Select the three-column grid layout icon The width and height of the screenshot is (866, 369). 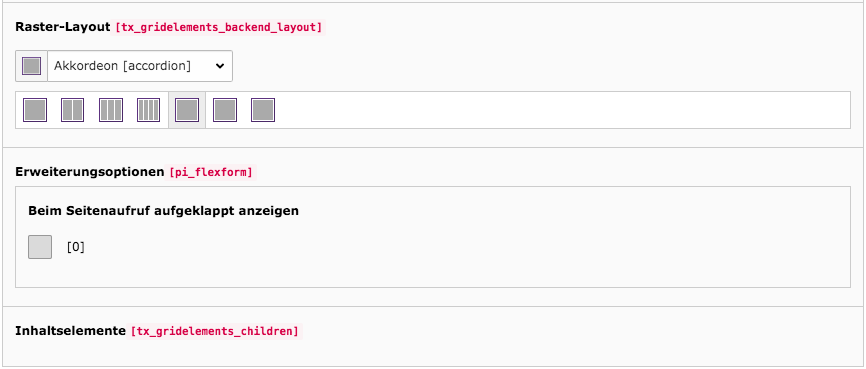click(111, 110)
